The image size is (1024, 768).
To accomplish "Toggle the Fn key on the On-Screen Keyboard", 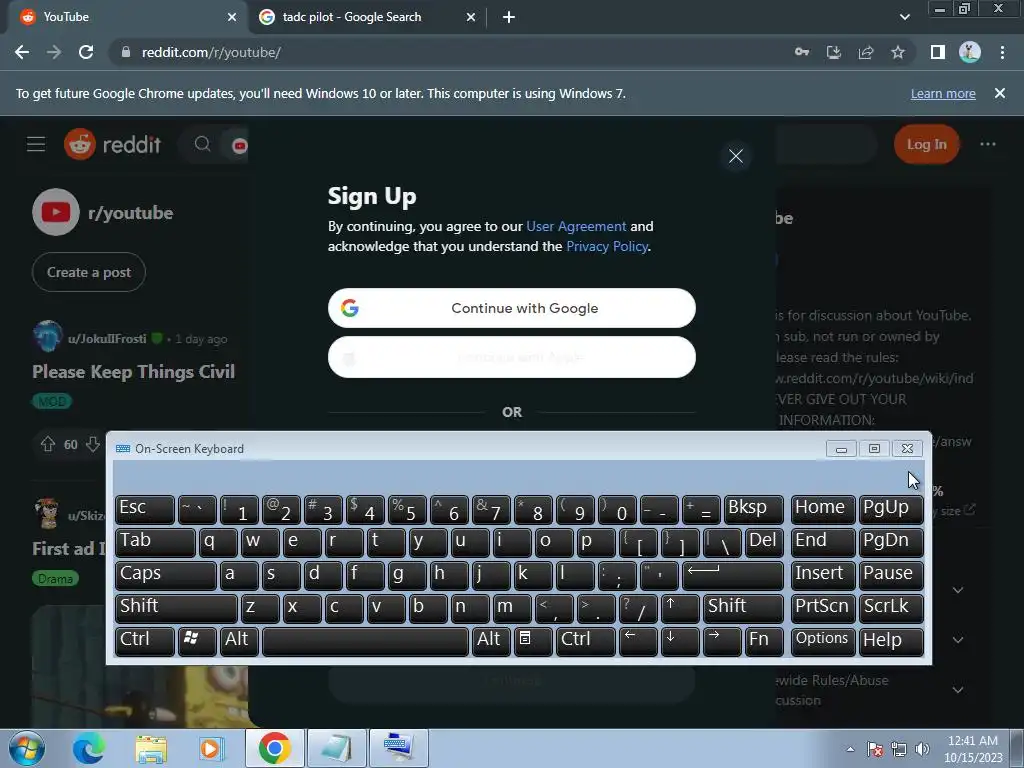I will click(x=764, y=641).
